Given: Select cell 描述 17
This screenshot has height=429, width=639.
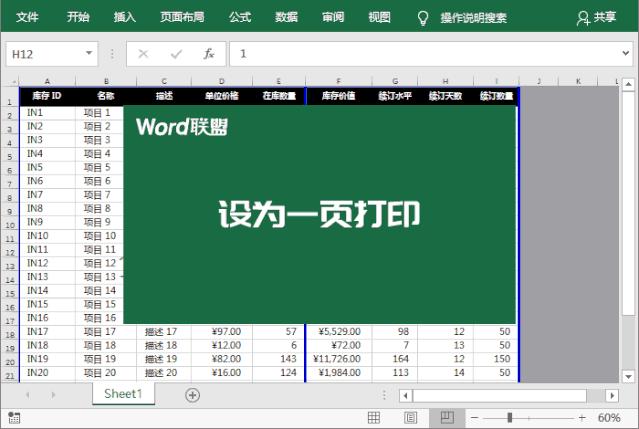Looking at the screenshot, I should tap(164, 332).
